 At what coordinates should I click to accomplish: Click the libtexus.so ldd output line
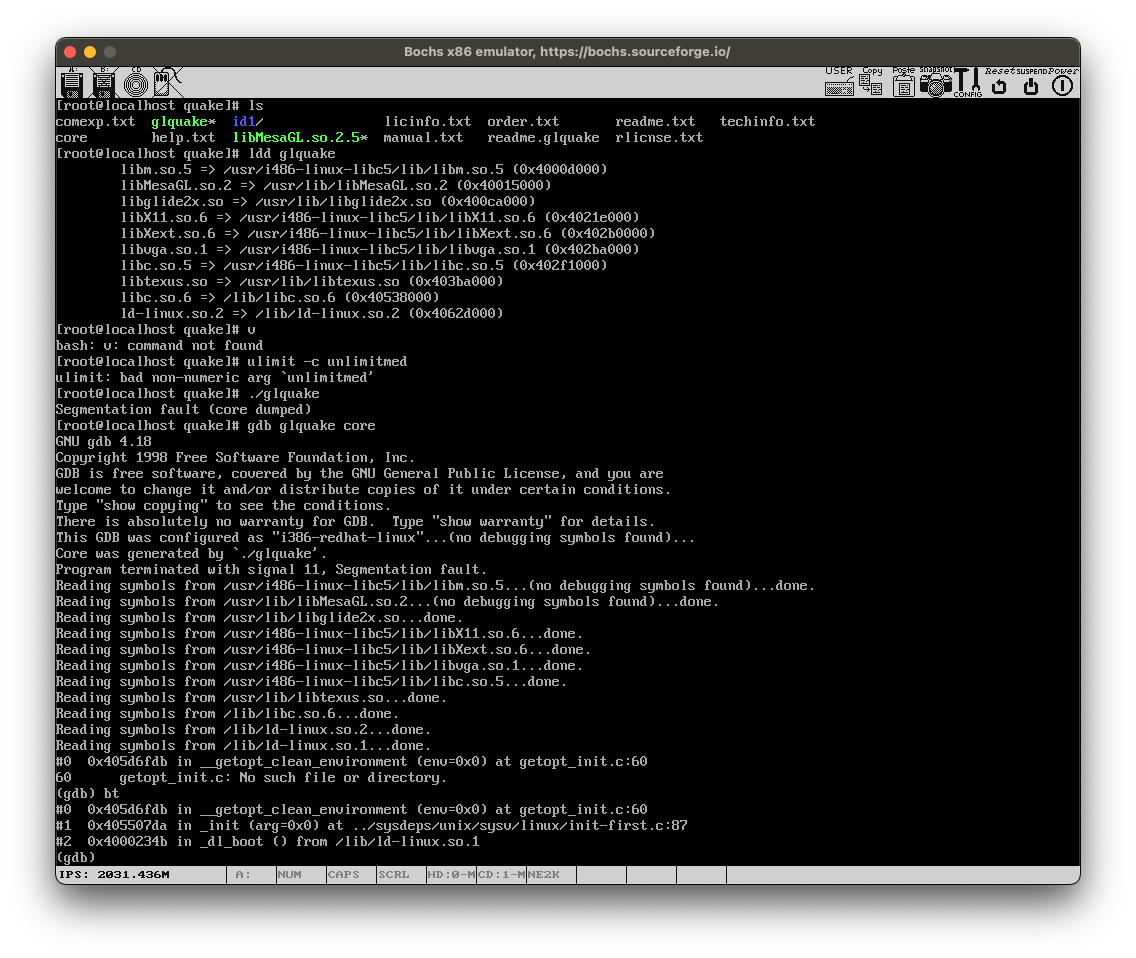tap(312, 282)
